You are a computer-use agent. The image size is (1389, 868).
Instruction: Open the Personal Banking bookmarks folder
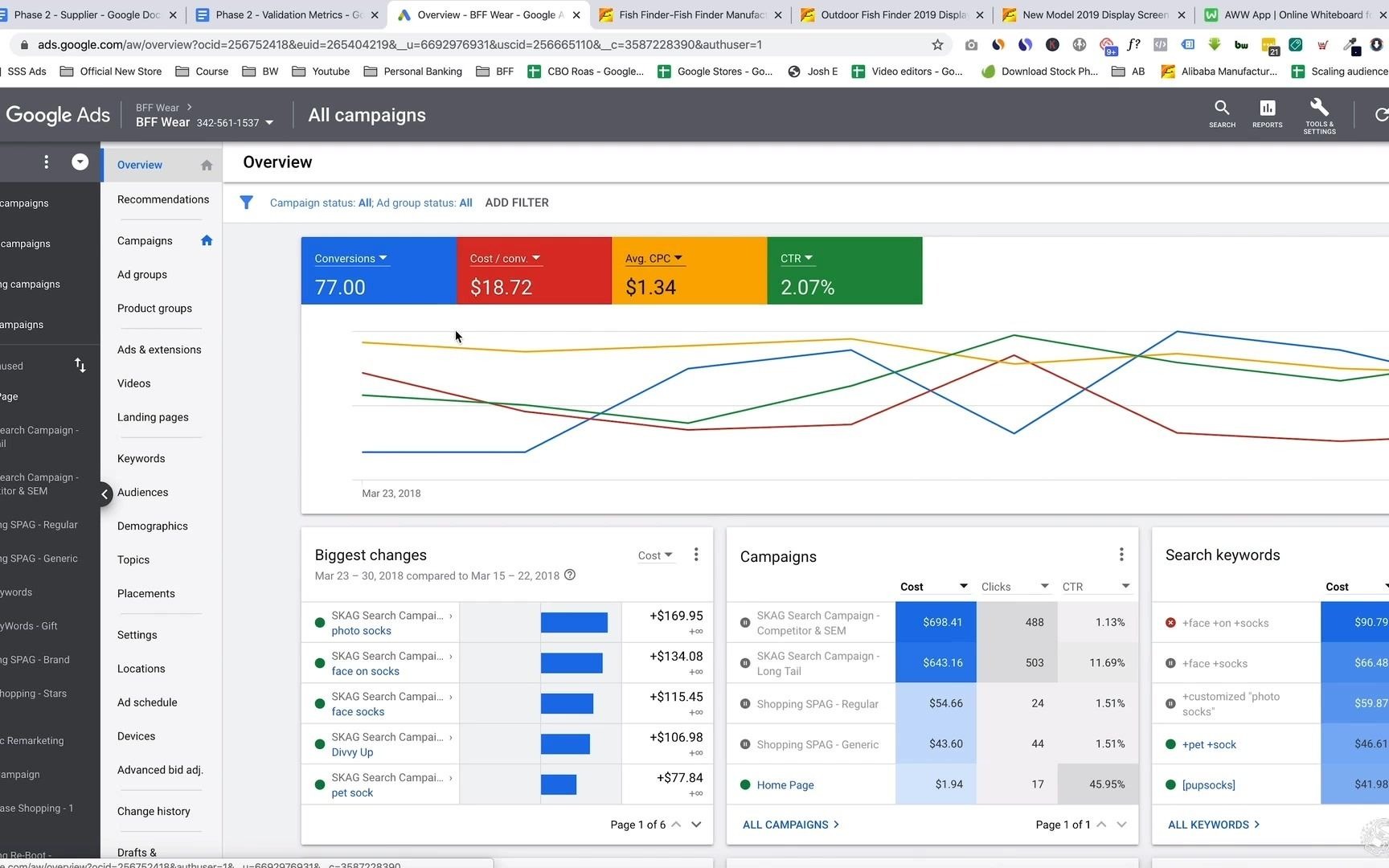coord(413,72)
